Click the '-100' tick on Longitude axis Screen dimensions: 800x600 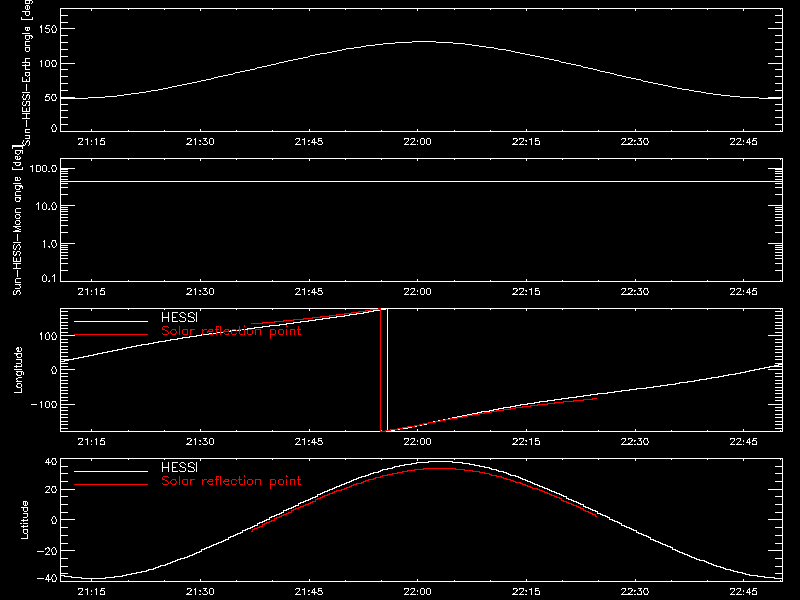pyautogui.click(x=44, y=404)
